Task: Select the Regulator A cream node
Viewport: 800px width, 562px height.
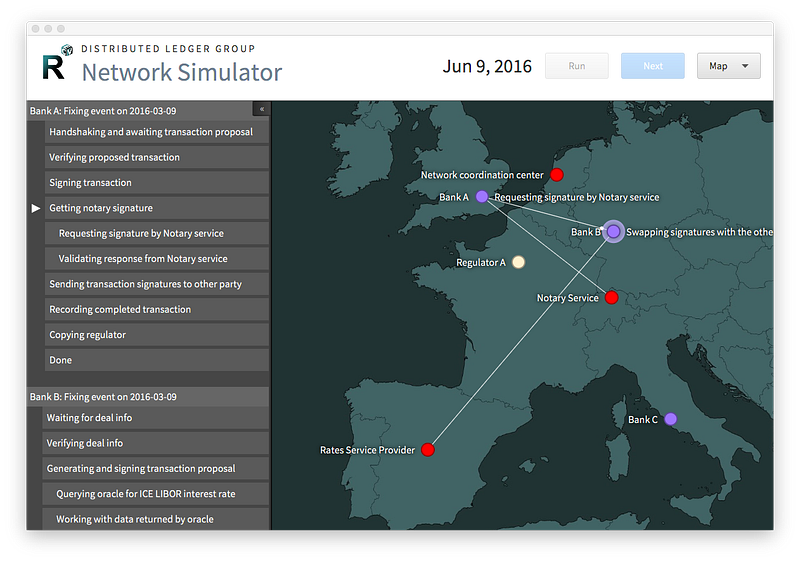Action: click(518, 262)
